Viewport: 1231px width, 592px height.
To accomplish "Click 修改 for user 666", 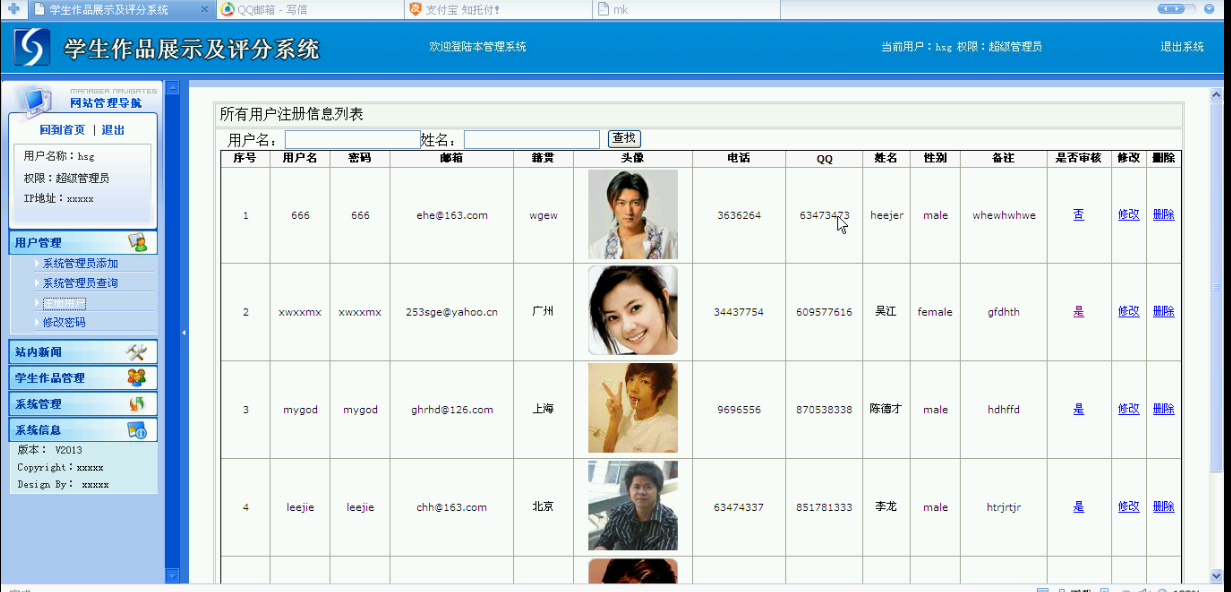I will click(x=1129, y=215).
